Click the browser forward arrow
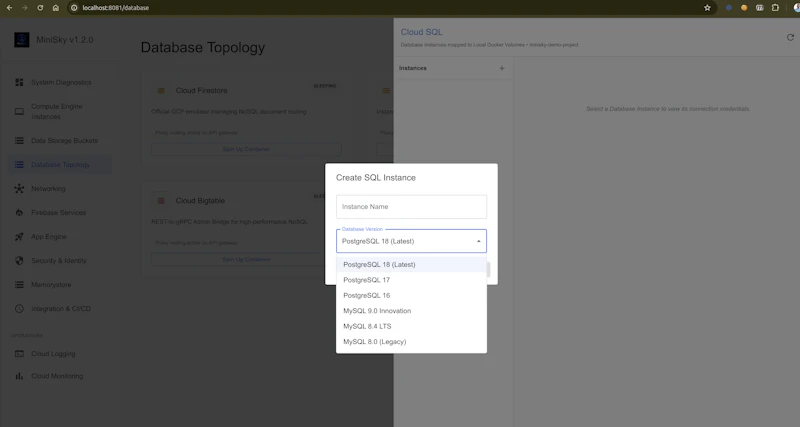This screenshot has width=800, height=427. (x=24, y=8)
